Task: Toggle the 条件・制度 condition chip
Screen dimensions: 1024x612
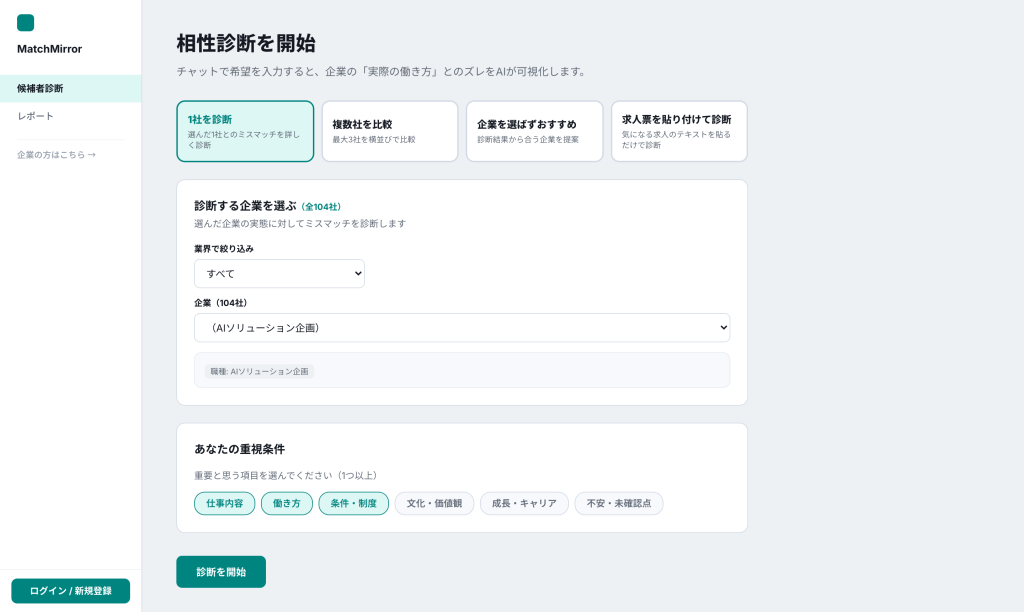Action: pos(353,504)
